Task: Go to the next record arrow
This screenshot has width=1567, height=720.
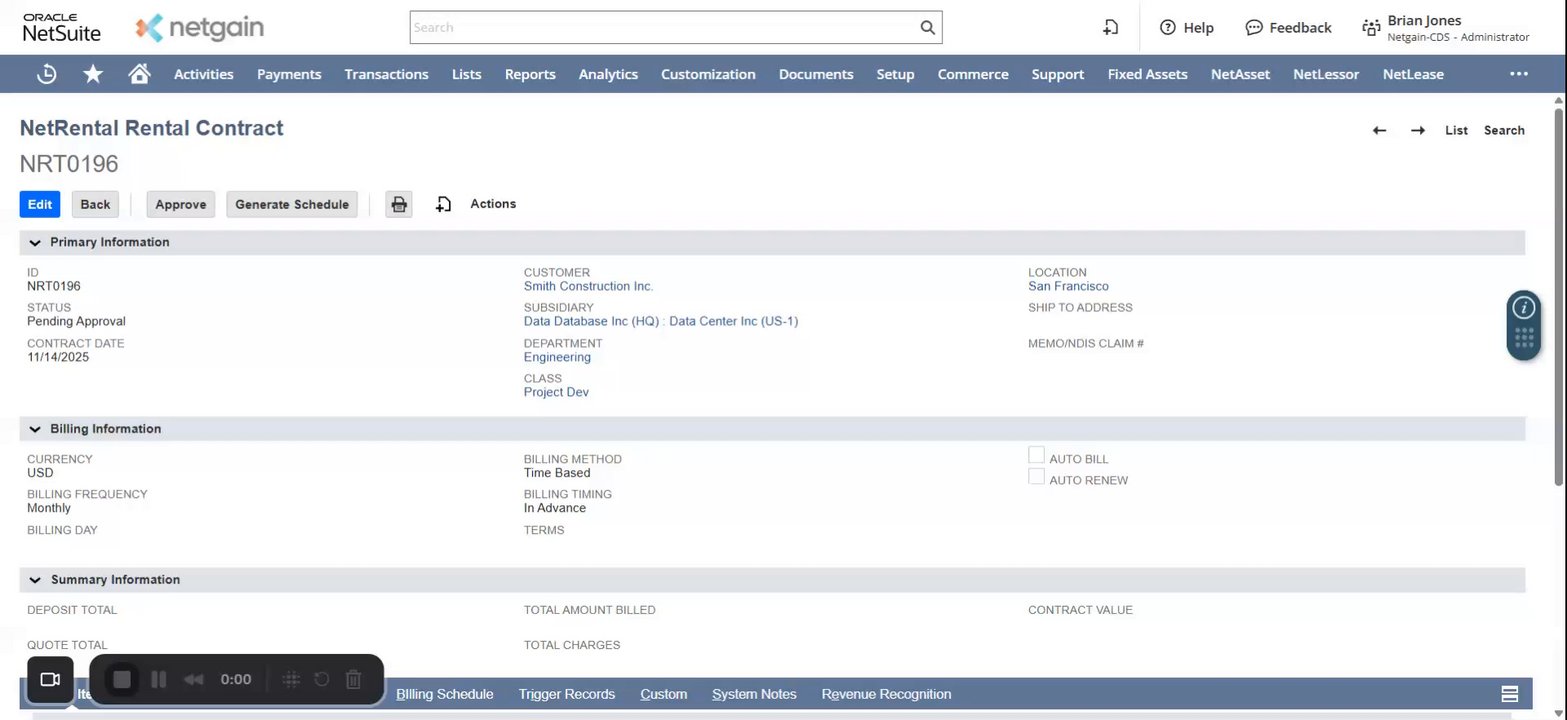Action: [x=1418, y=130]
